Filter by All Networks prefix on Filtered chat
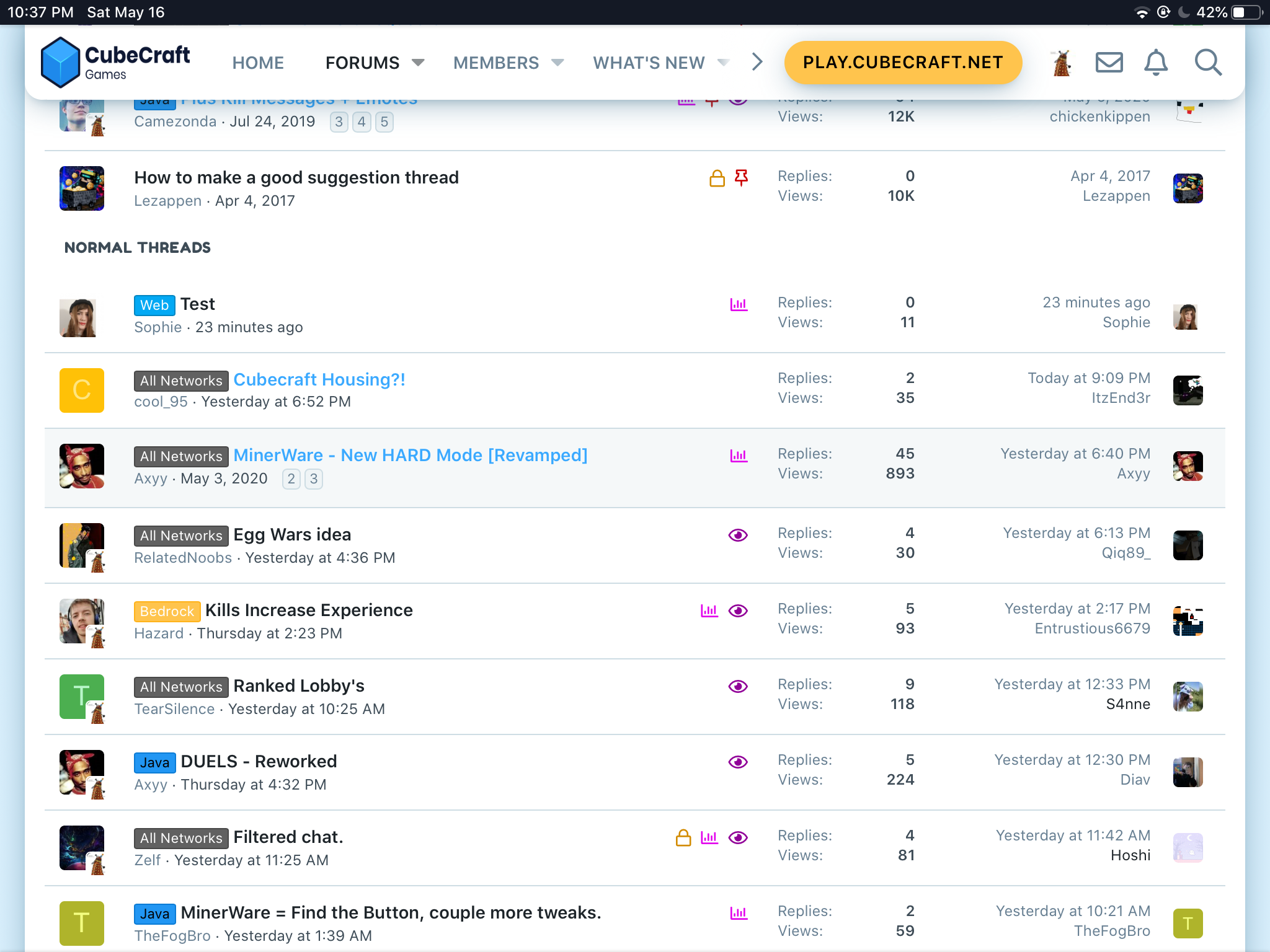This screenshot has height=952, width=1270. click(x=181, y=838)
